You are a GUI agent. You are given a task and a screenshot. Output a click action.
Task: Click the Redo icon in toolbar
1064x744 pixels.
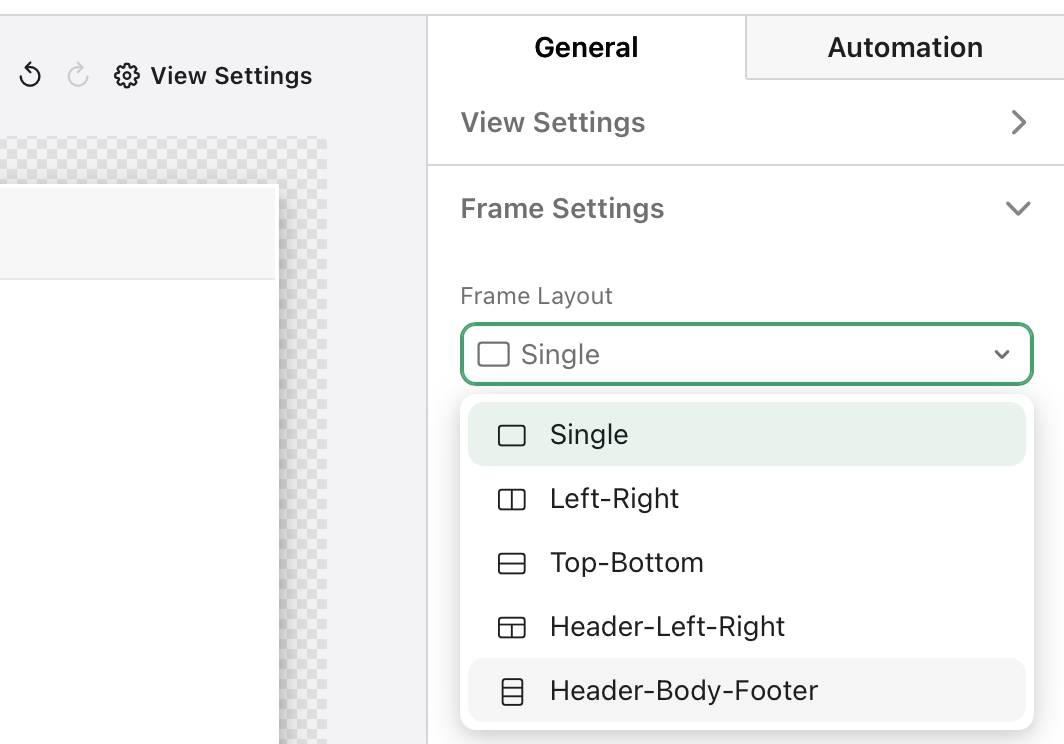[78, 75]
